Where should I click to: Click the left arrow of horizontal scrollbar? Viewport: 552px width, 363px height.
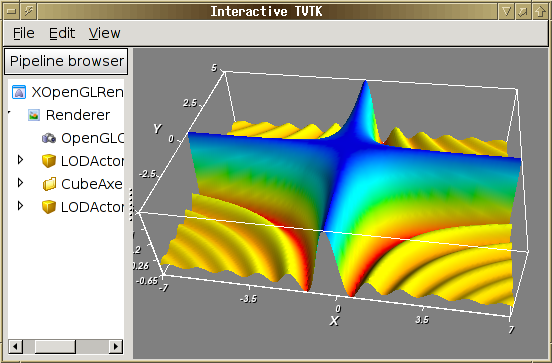(15, 347)
